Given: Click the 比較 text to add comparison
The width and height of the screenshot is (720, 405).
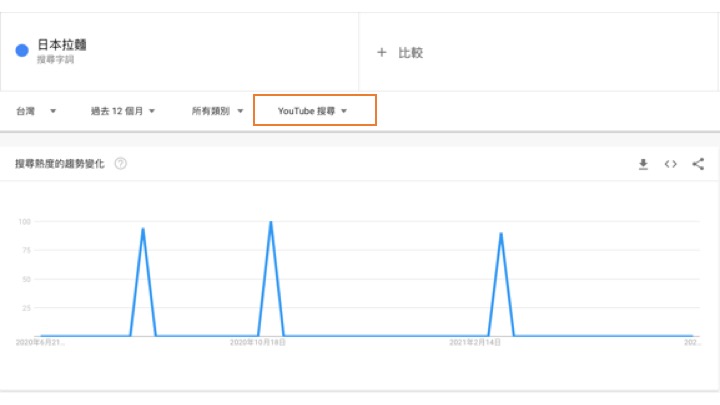Looking at the screenshot, I should pyautogui.click(x=411, y=52).
